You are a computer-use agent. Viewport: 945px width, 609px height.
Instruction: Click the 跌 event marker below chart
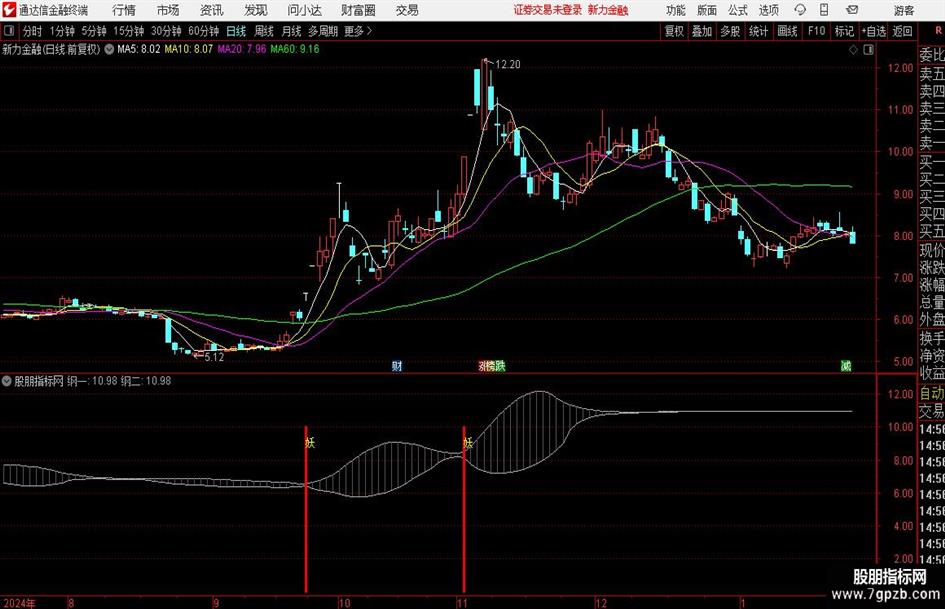[500, 365]
